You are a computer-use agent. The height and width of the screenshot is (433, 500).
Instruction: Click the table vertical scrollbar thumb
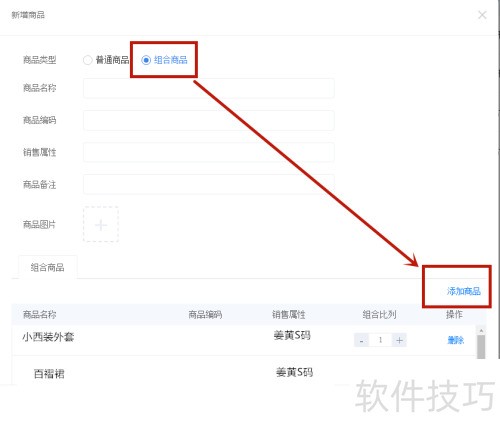(x=481, y=347)
